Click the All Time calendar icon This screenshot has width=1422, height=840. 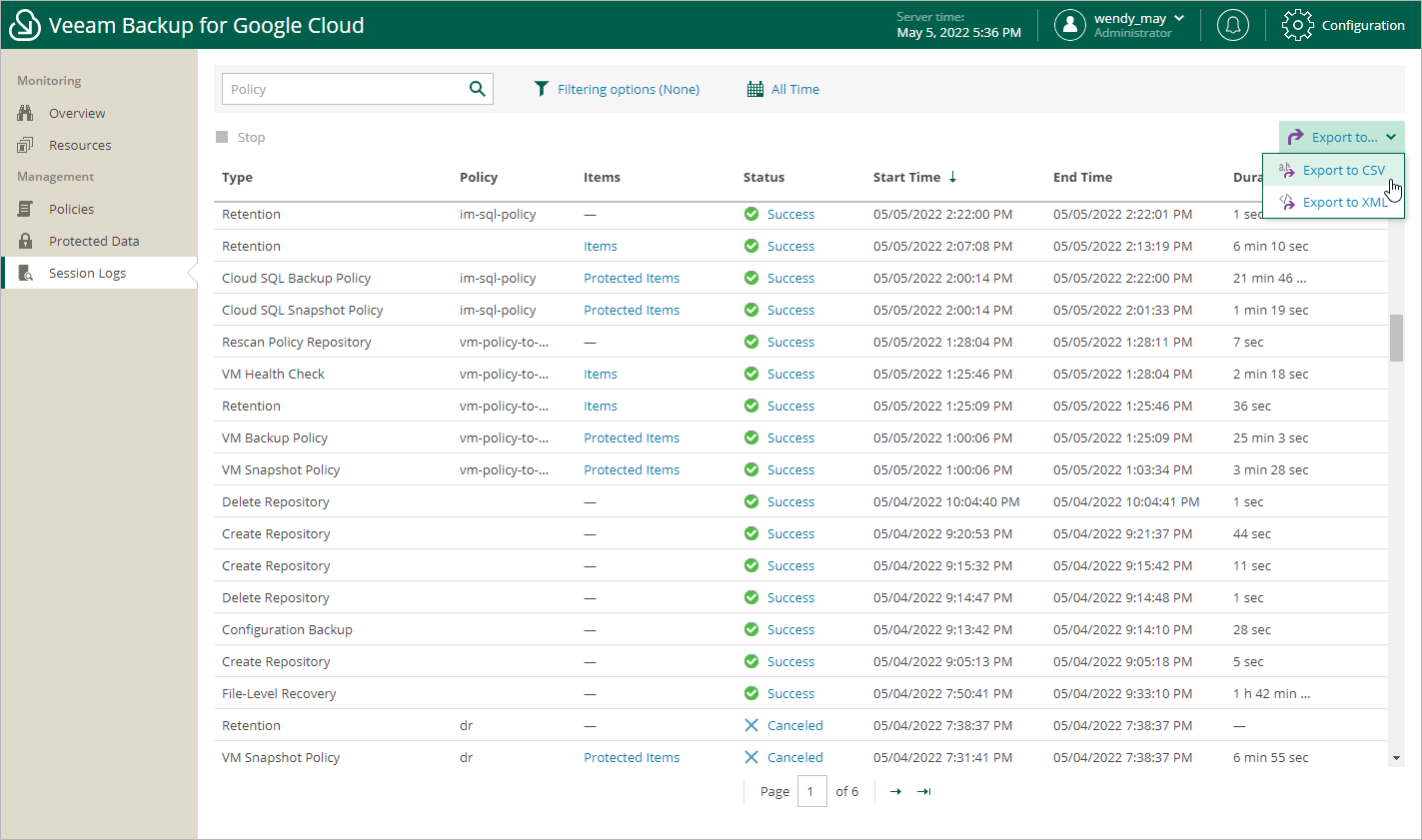(755, 89)
